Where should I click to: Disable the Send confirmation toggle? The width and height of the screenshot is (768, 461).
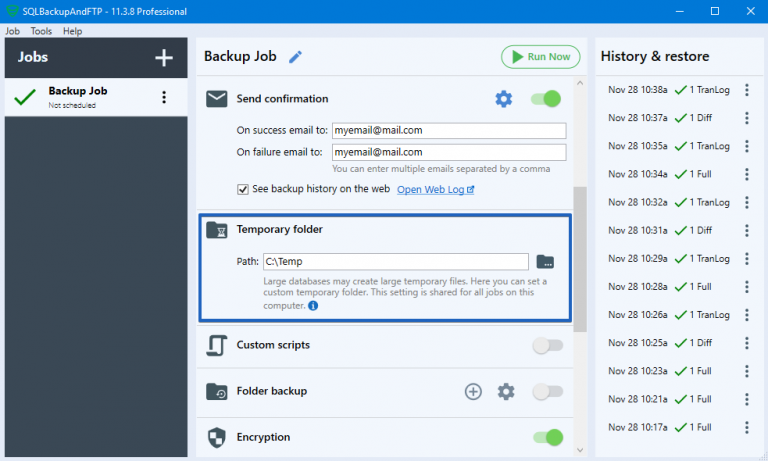click(x=546, y=99)
